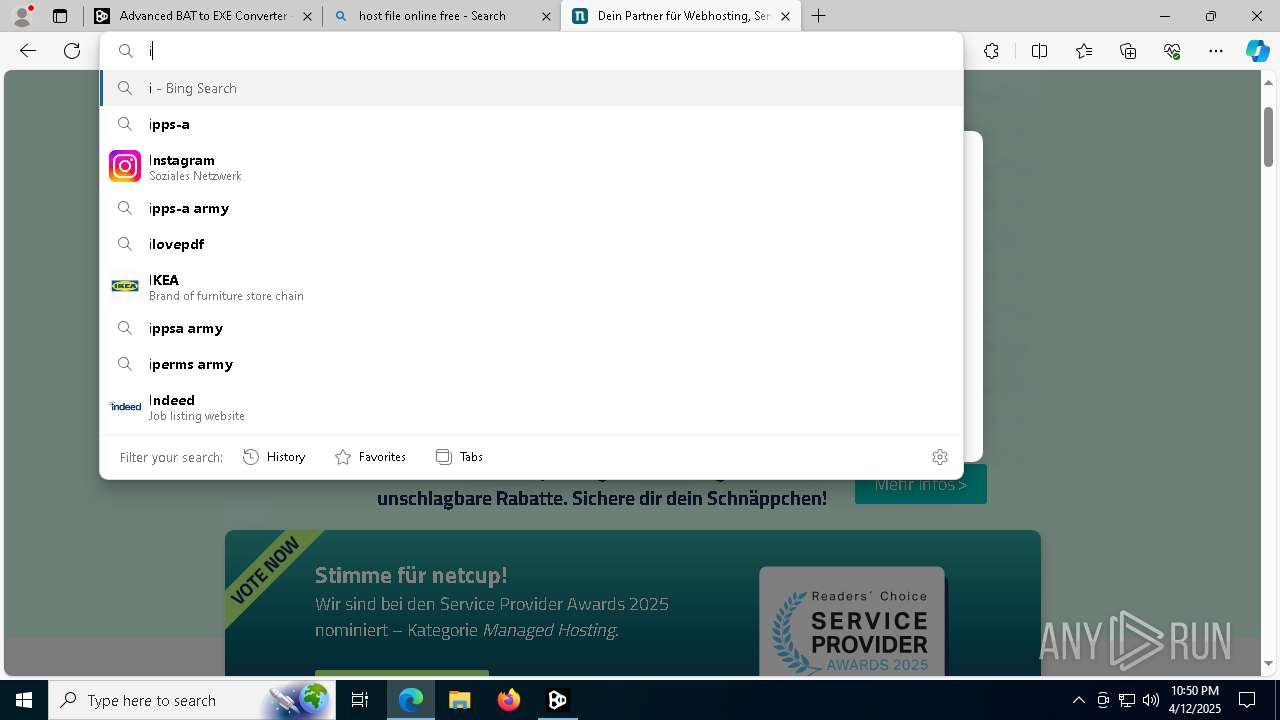Open tab actions menu icon
The width and height of the screenshot is (1280, 720).
click(x=60, y=16)
